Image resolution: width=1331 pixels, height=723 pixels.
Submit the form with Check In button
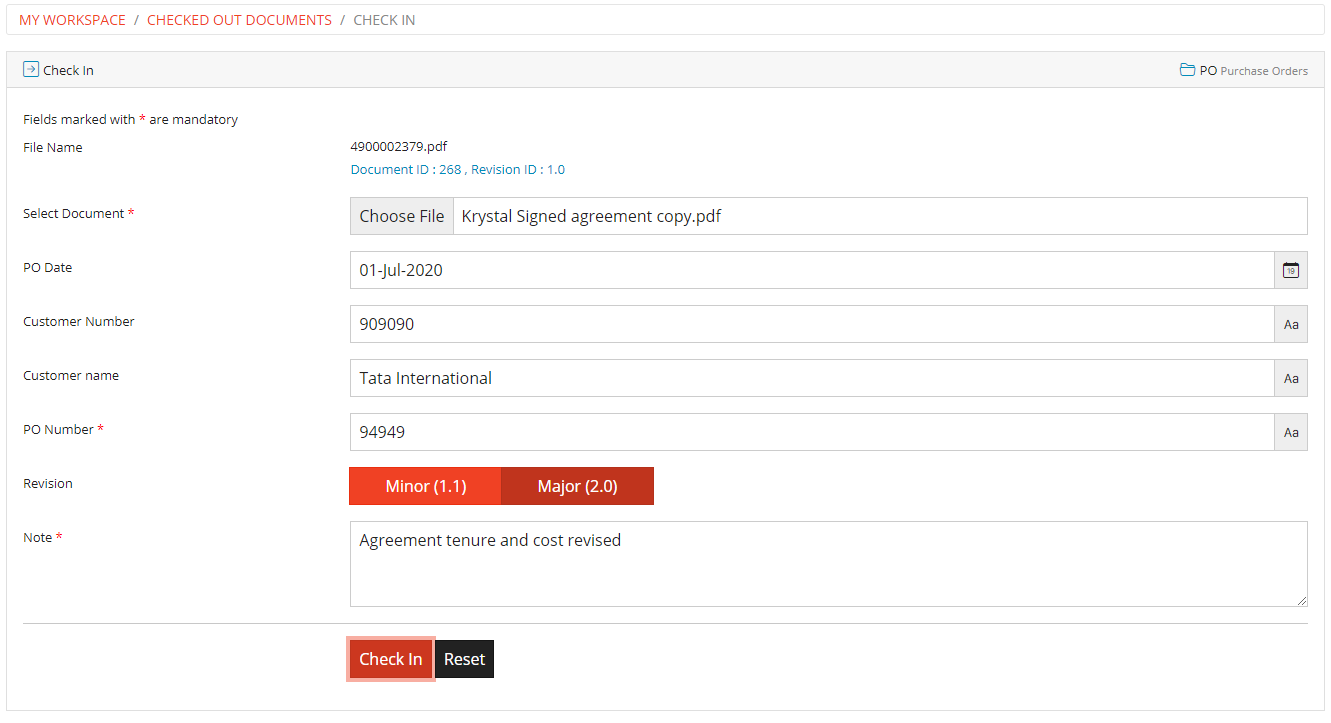[391, 659]
